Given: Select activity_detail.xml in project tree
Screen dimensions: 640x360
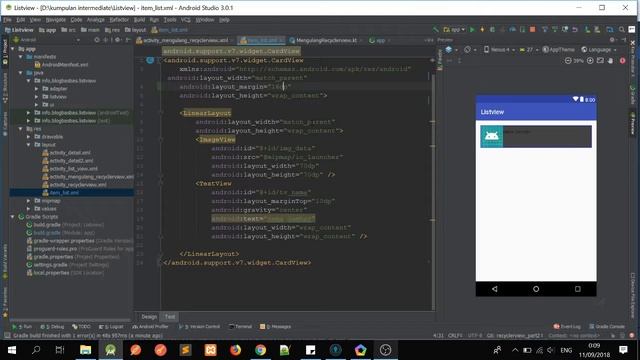Looking at the screenshot, I should point(66,153).
